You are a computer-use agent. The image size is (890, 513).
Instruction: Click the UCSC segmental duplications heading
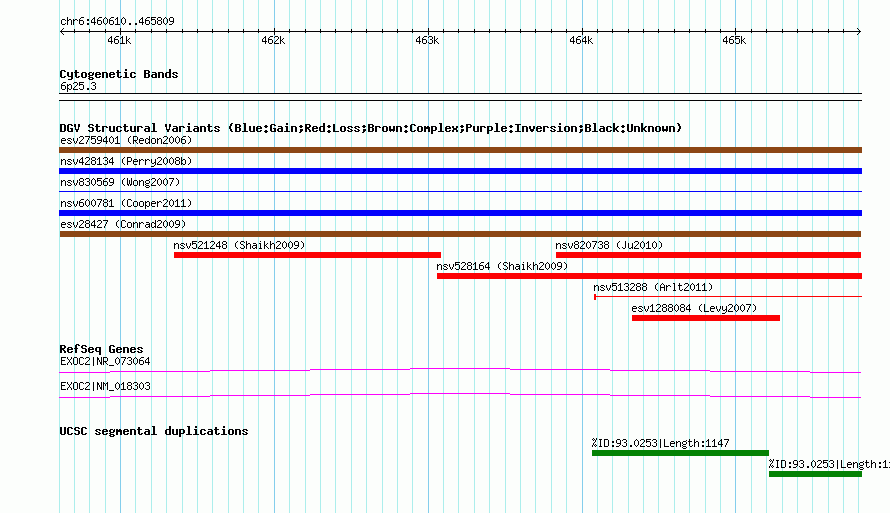pos(154,431)
